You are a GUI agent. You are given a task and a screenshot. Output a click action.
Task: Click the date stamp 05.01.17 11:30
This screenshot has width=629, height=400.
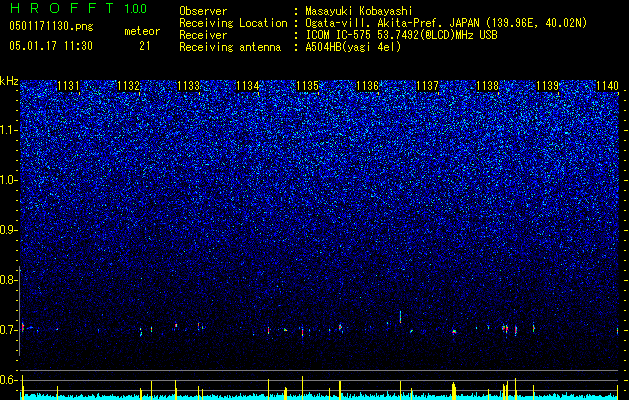click(x=51, y=46)
